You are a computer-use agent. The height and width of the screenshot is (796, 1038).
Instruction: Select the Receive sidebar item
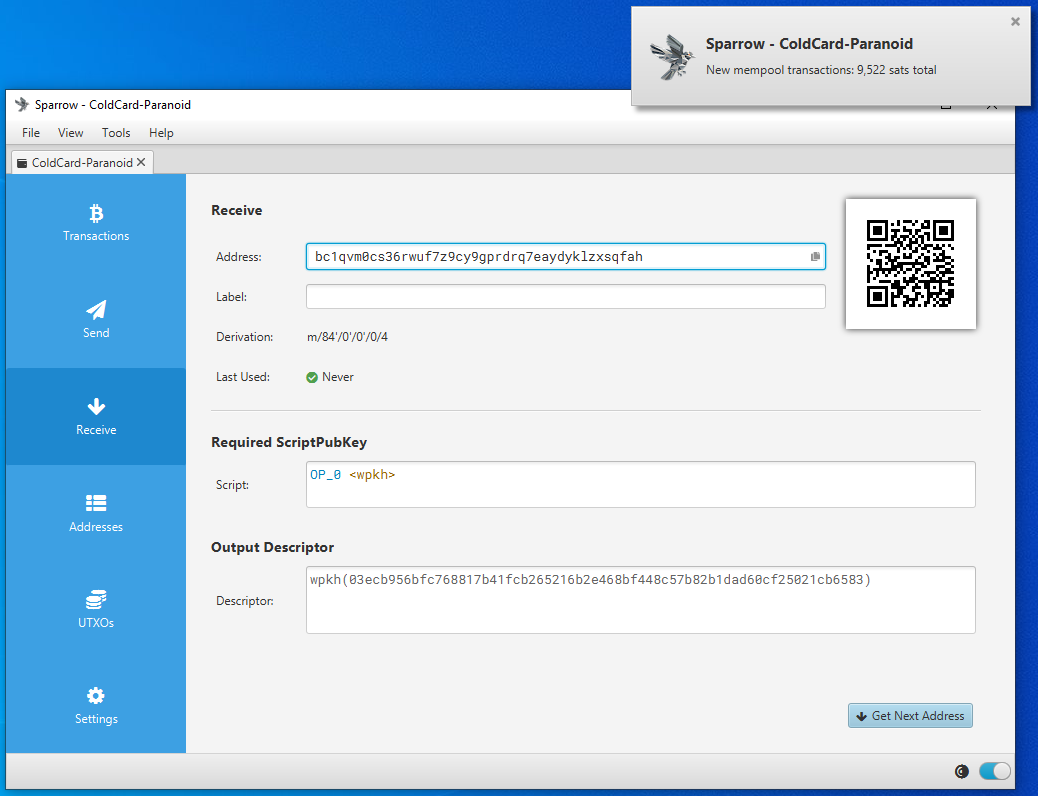pos(96,417)
